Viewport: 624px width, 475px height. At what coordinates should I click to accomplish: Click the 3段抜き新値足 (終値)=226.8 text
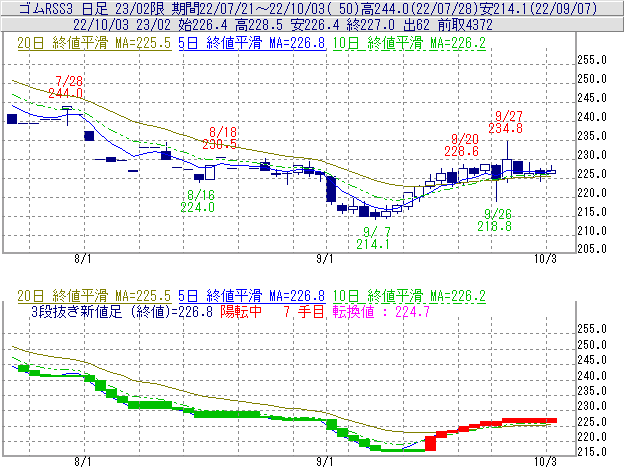tap(122, 311)
